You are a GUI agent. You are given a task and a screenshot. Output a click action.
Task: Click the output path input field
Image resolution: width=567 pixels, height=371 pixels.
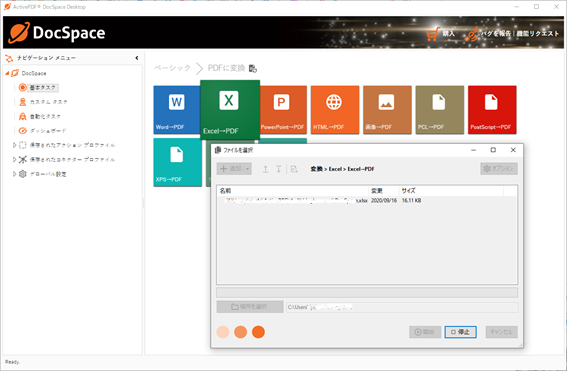point(402,307)
